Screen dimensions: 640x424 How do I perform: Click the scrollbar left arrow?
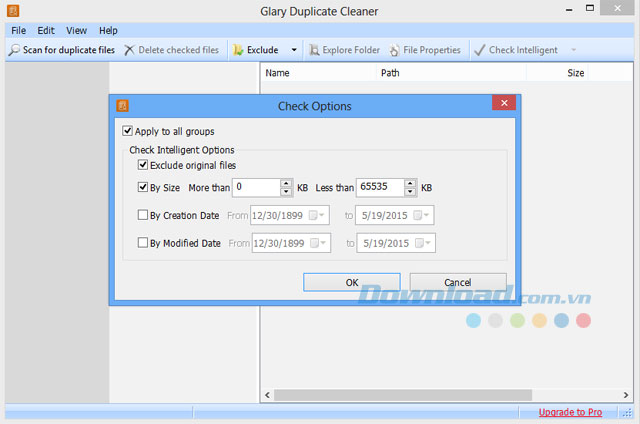[267, 395]
